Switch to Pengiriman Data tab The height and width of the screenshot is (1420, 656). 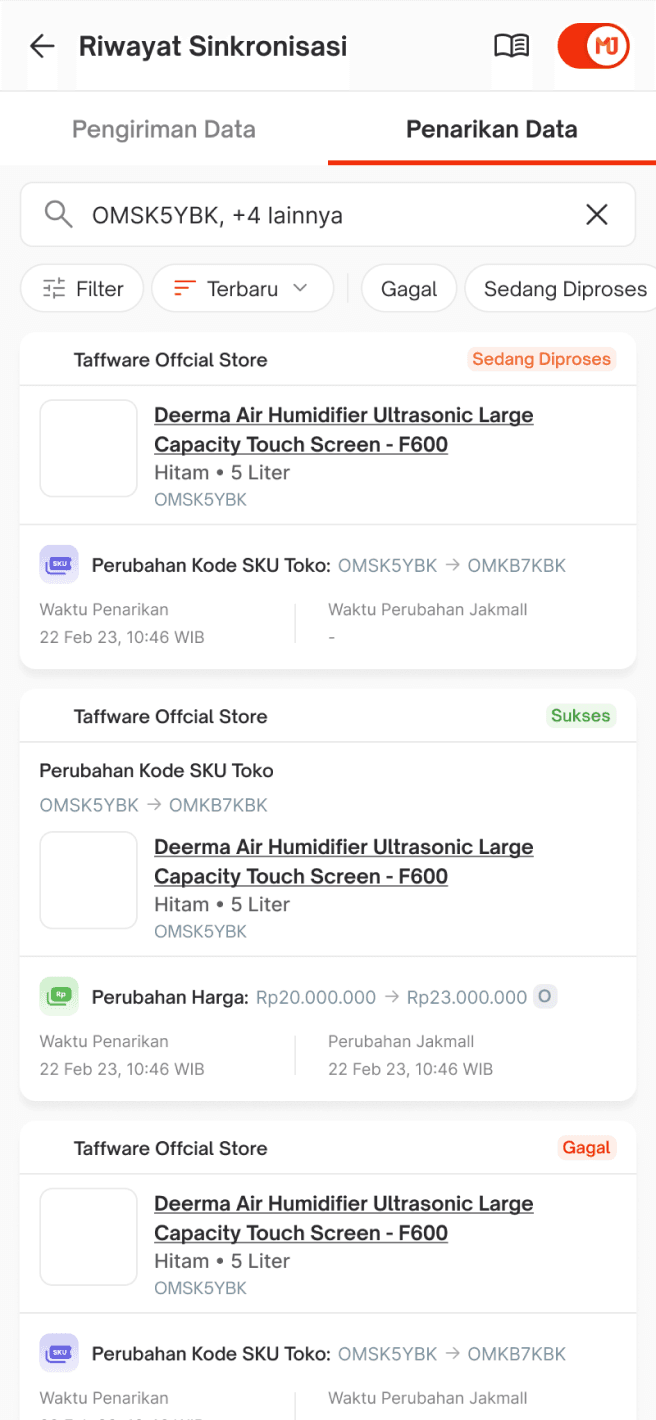tap(164, 129)
